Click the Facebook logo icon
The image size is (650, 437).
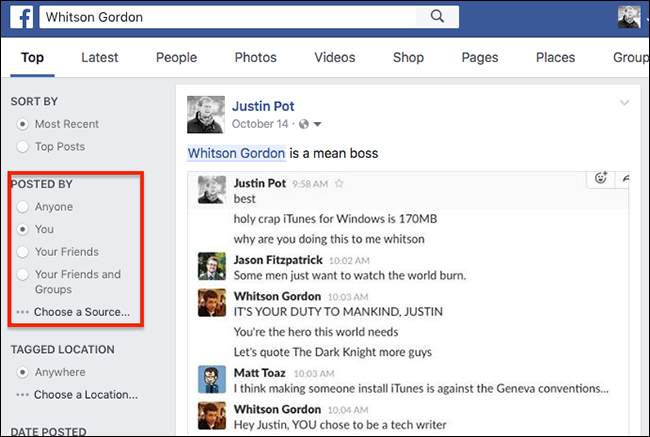(x=21, y=17)
